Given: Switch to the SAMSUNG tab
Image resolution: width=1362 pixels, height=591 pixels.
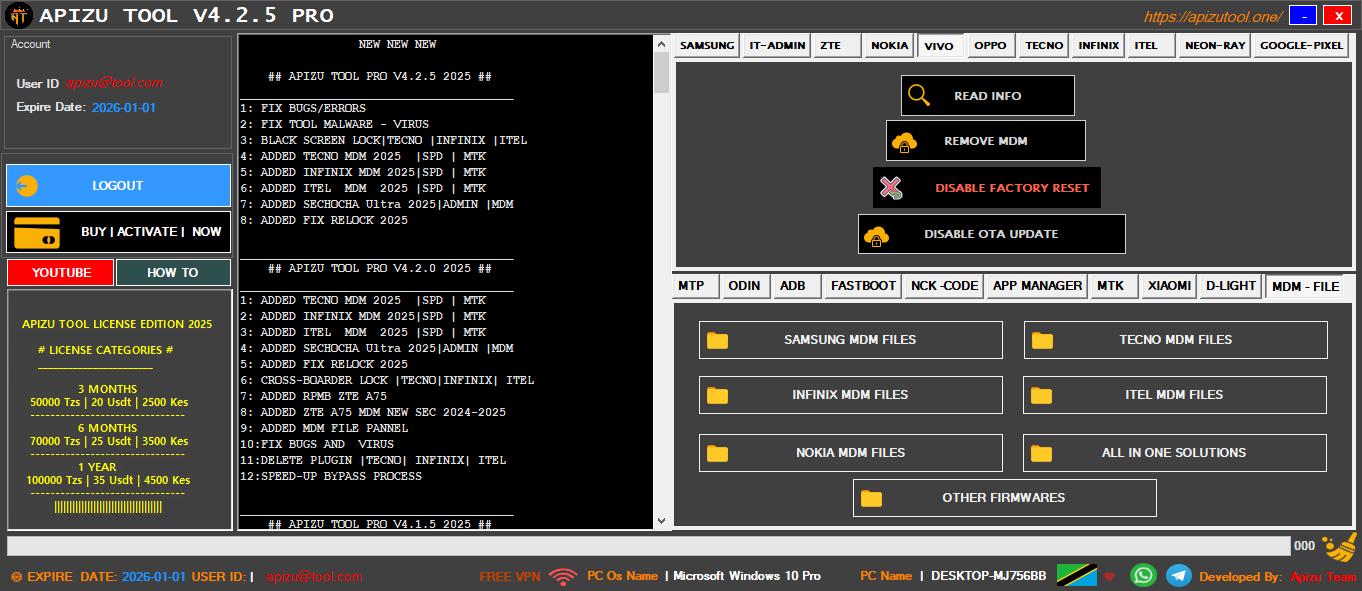Looking at the screenshot, I should tap(707, 46).
